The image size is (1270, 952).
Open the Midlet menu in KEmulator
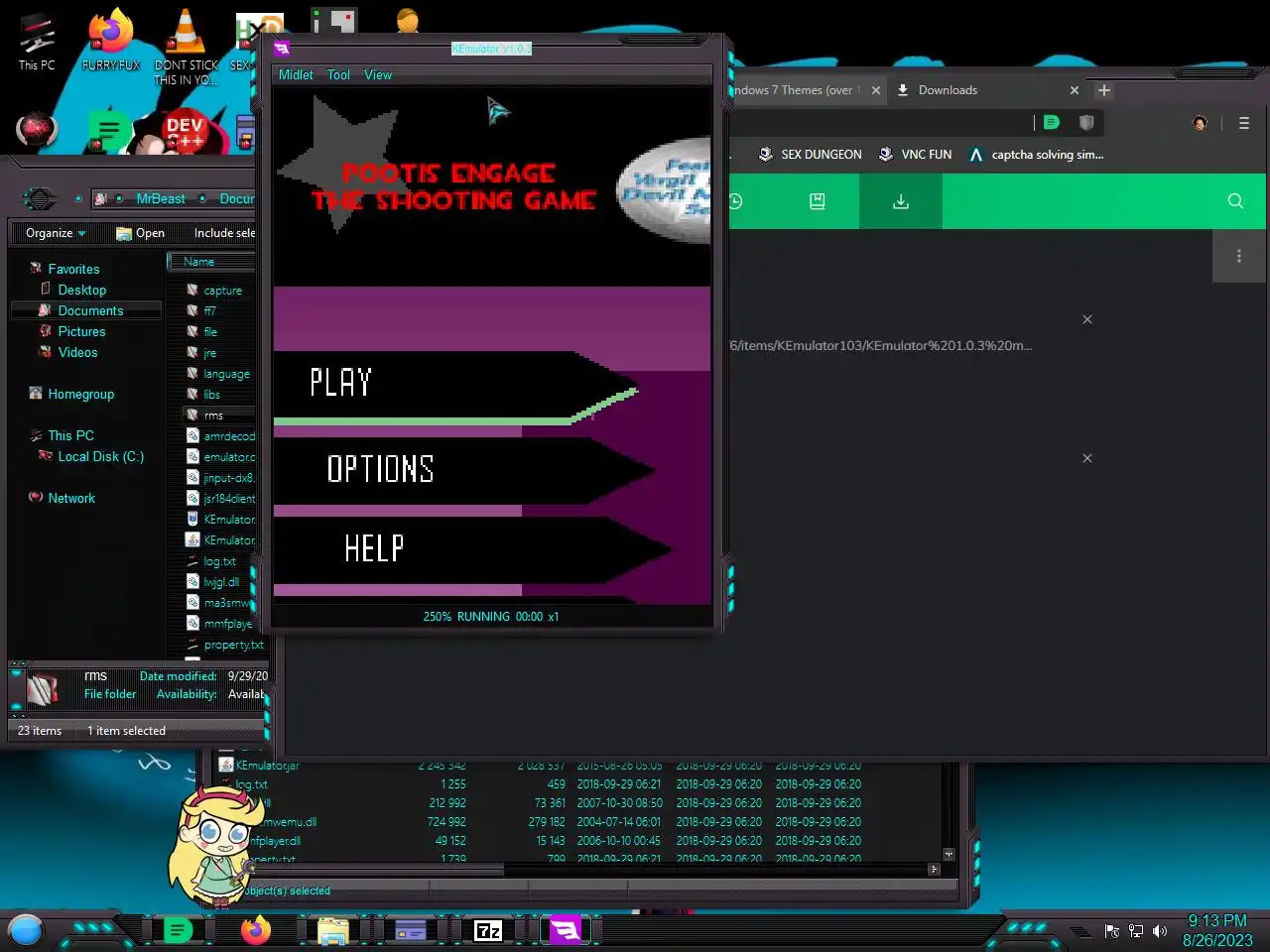tap(296, 74)
